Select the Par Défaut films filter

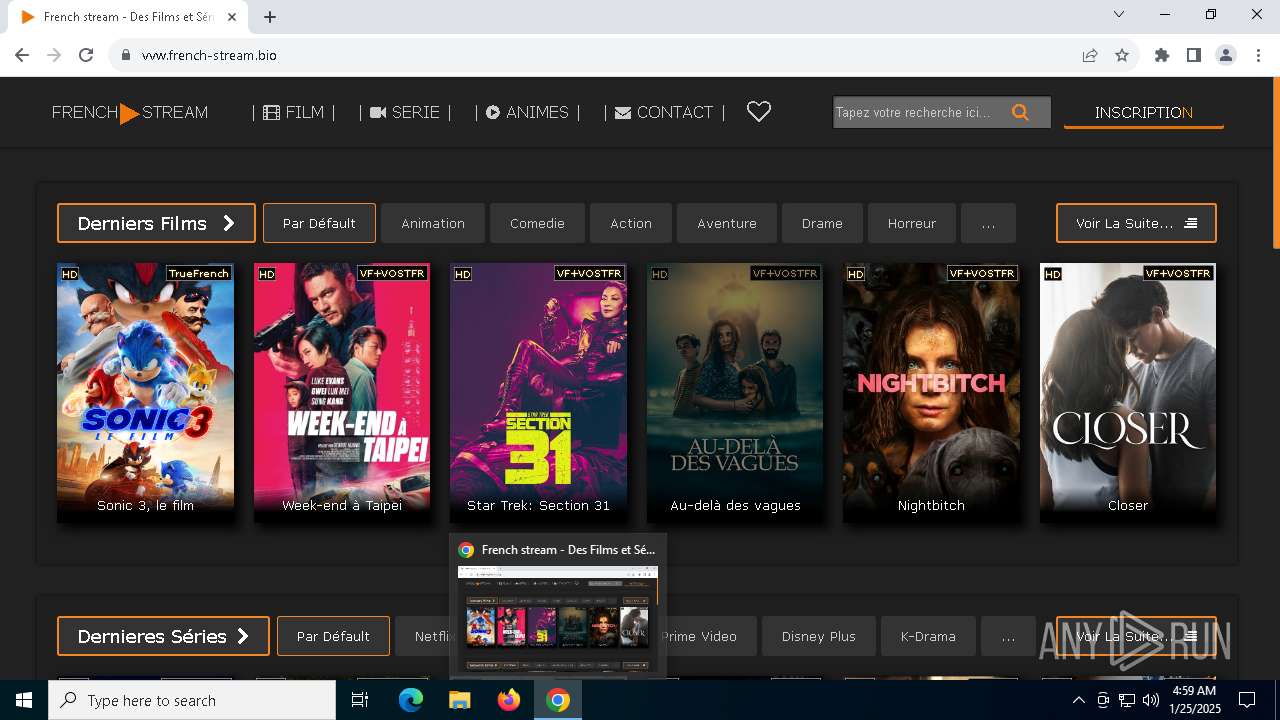[x=319, y=223]
